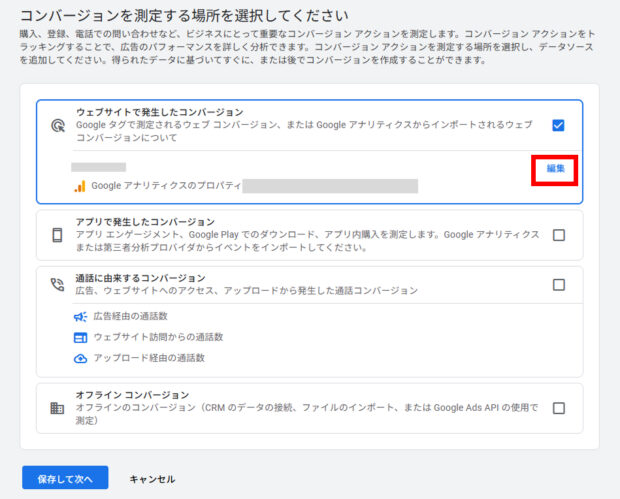Click the Google Analytics bar chart icon
Image resolution: width=620 pixels, height=499 pixels.
(80, 186)
